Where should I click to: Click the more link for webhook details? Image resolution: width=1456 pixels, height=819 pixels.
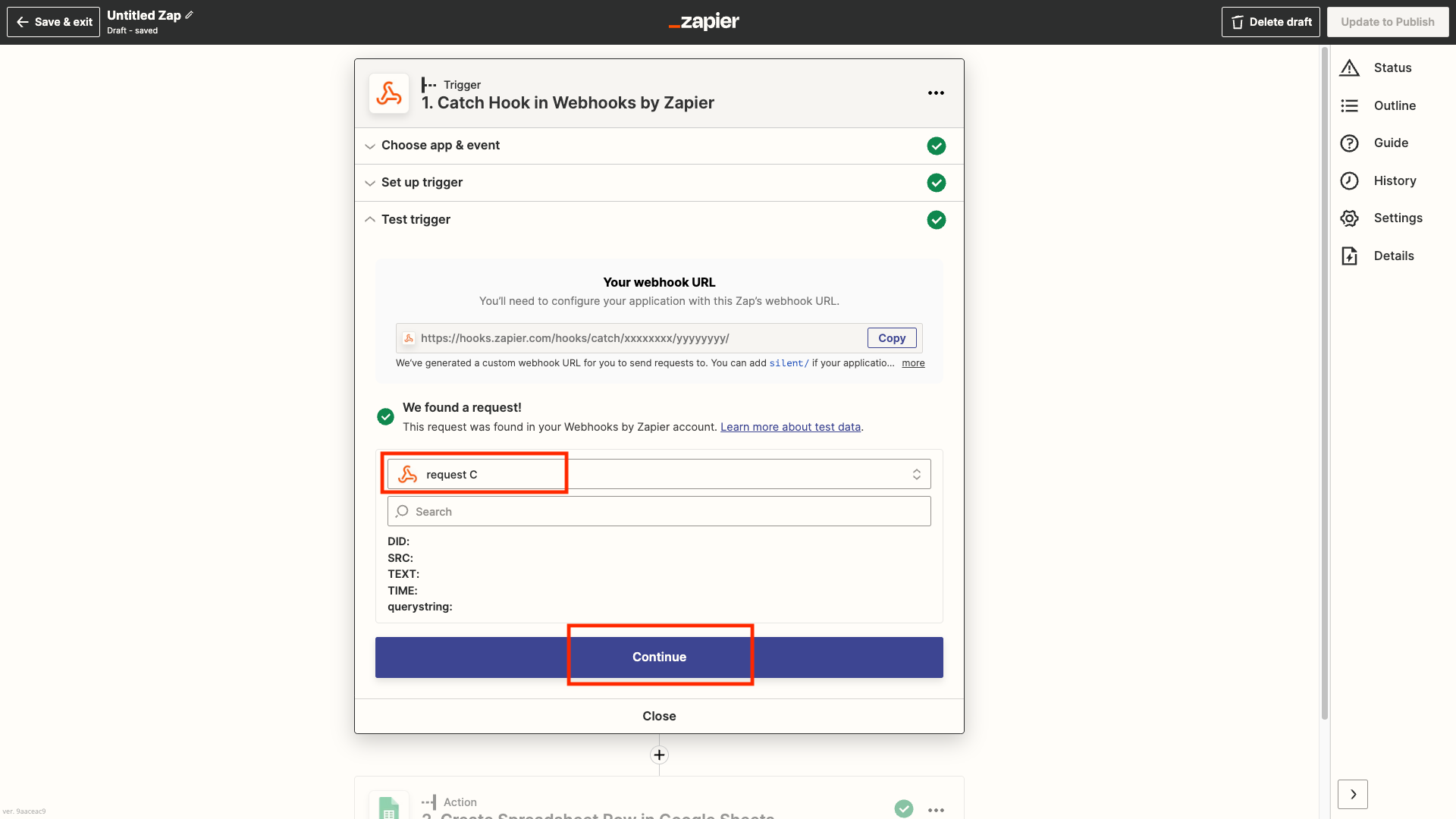914,362
